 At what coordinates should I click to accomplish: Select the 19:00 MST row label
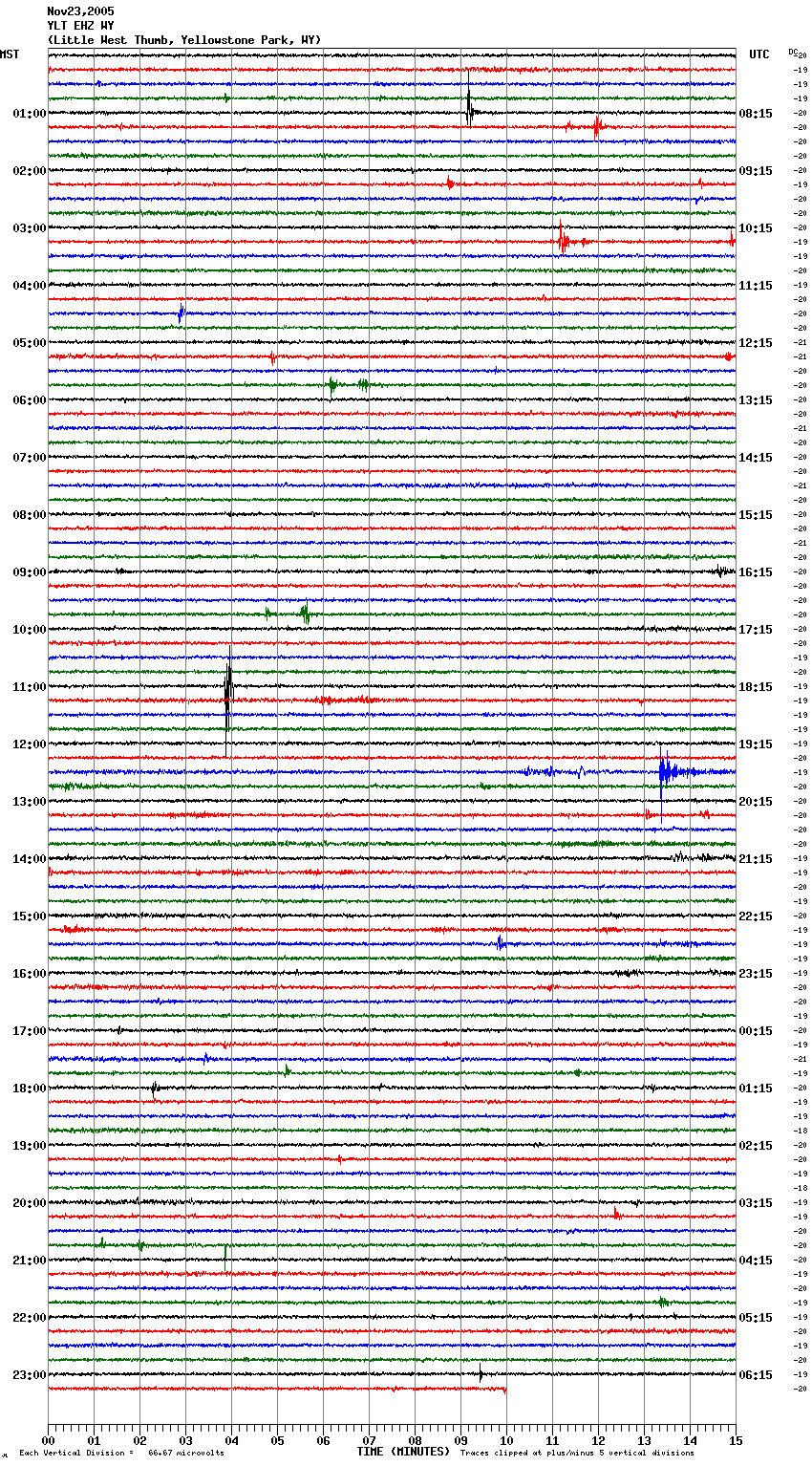click(30, 1146)
